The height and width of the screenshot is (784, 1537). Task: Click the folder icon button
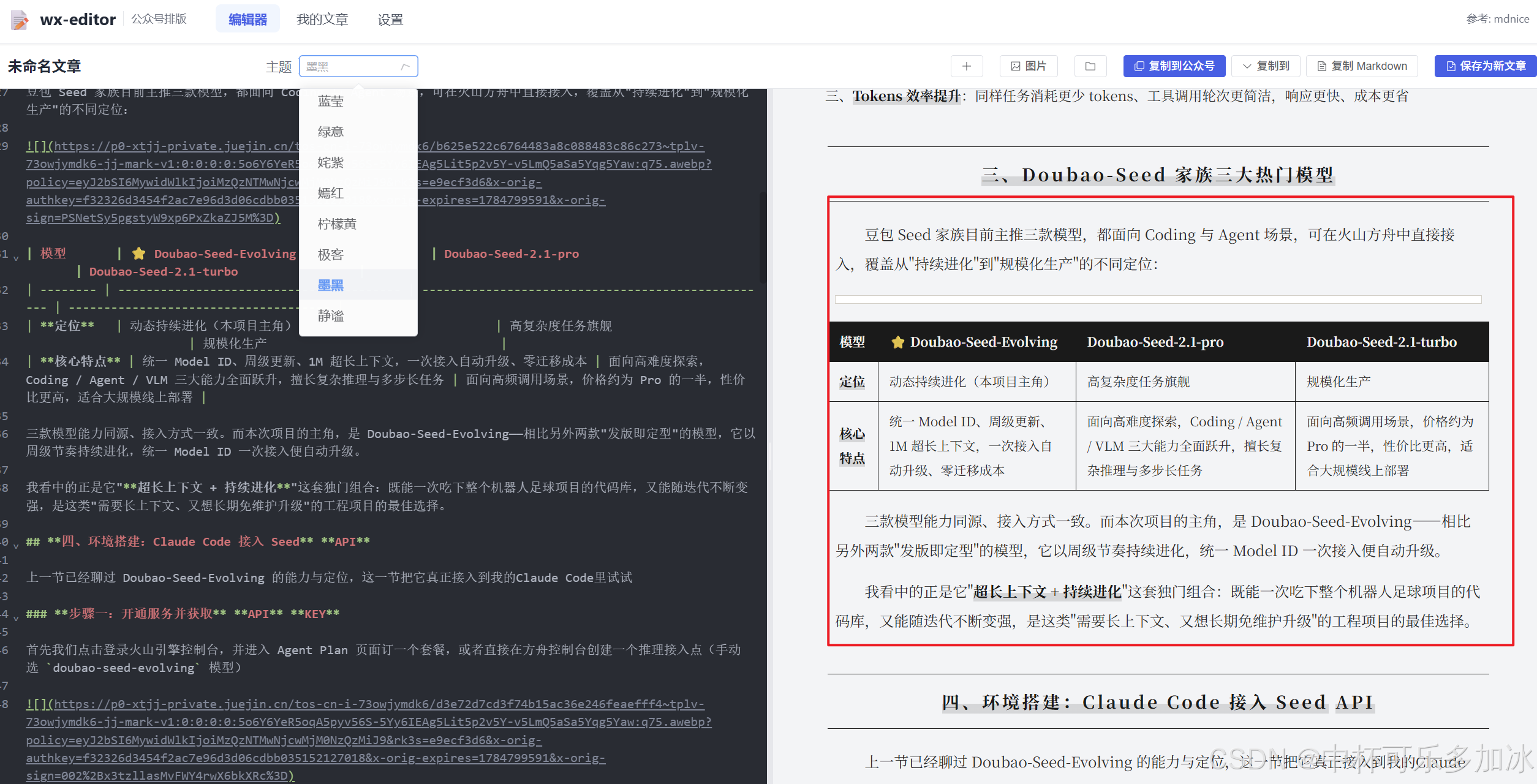click(1090, 66)
